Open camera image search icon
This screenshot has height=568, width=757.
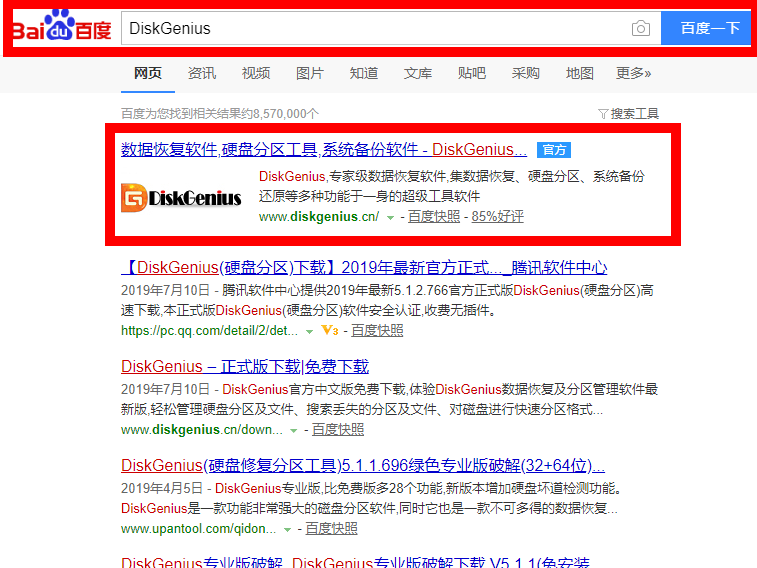click(640, 28)
